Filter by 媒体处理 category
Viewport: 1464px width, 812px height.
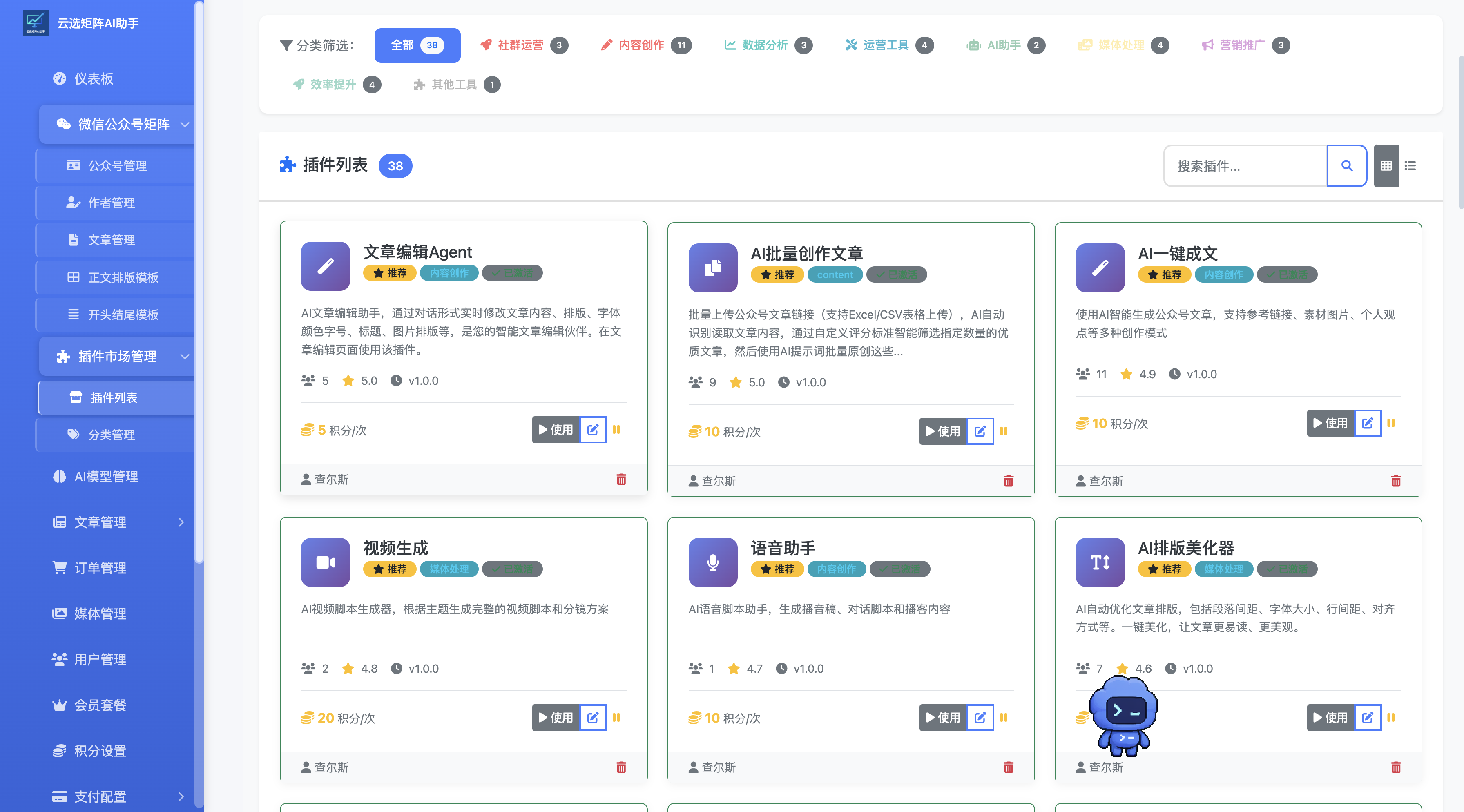1124,45
